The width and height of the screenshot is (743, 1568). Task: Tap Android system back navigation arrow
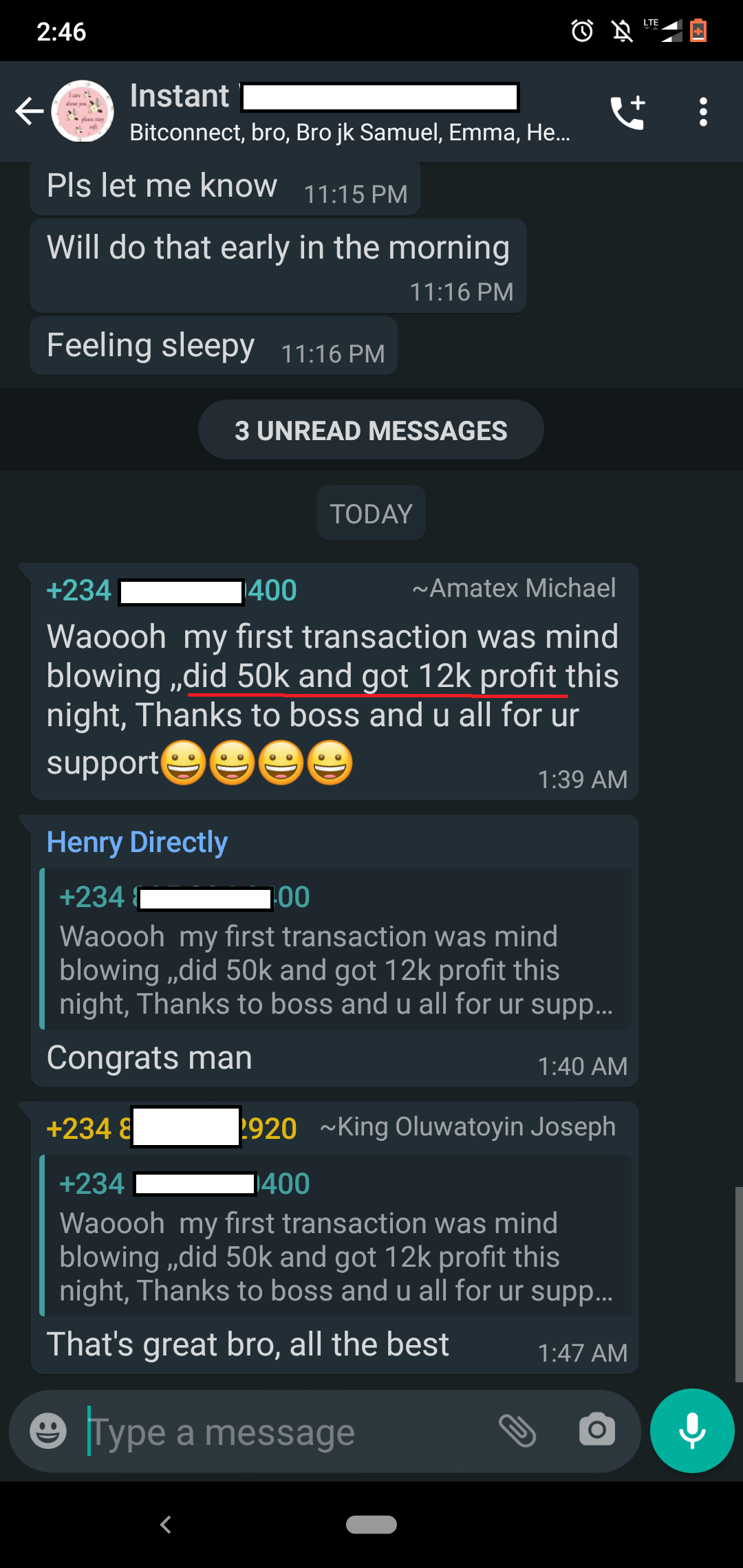point(165,1525)
